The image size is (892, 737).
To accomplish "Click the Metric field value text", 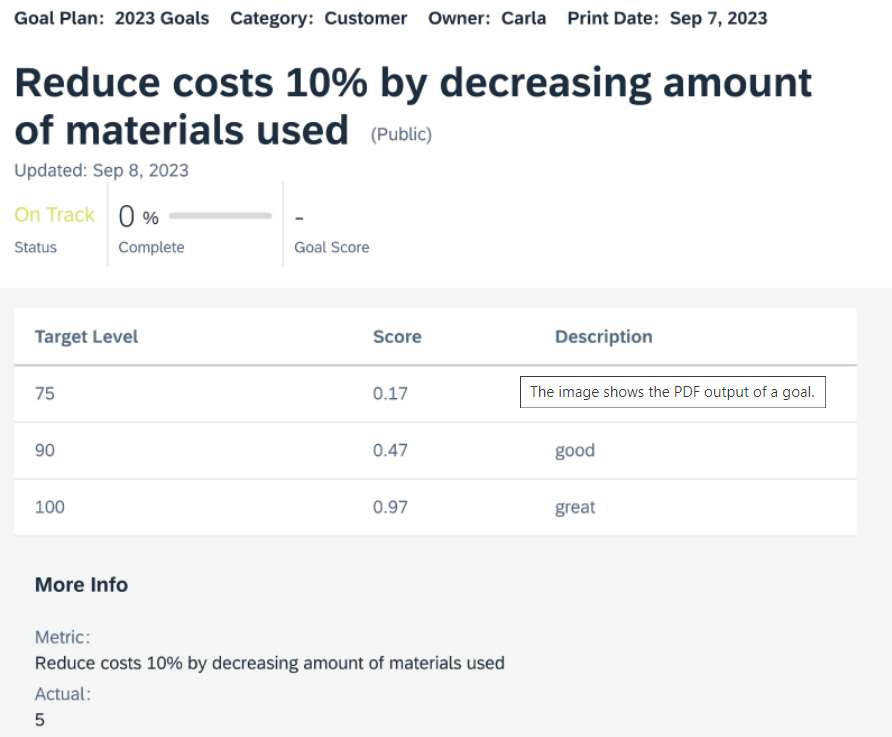I will pos(270,663).
